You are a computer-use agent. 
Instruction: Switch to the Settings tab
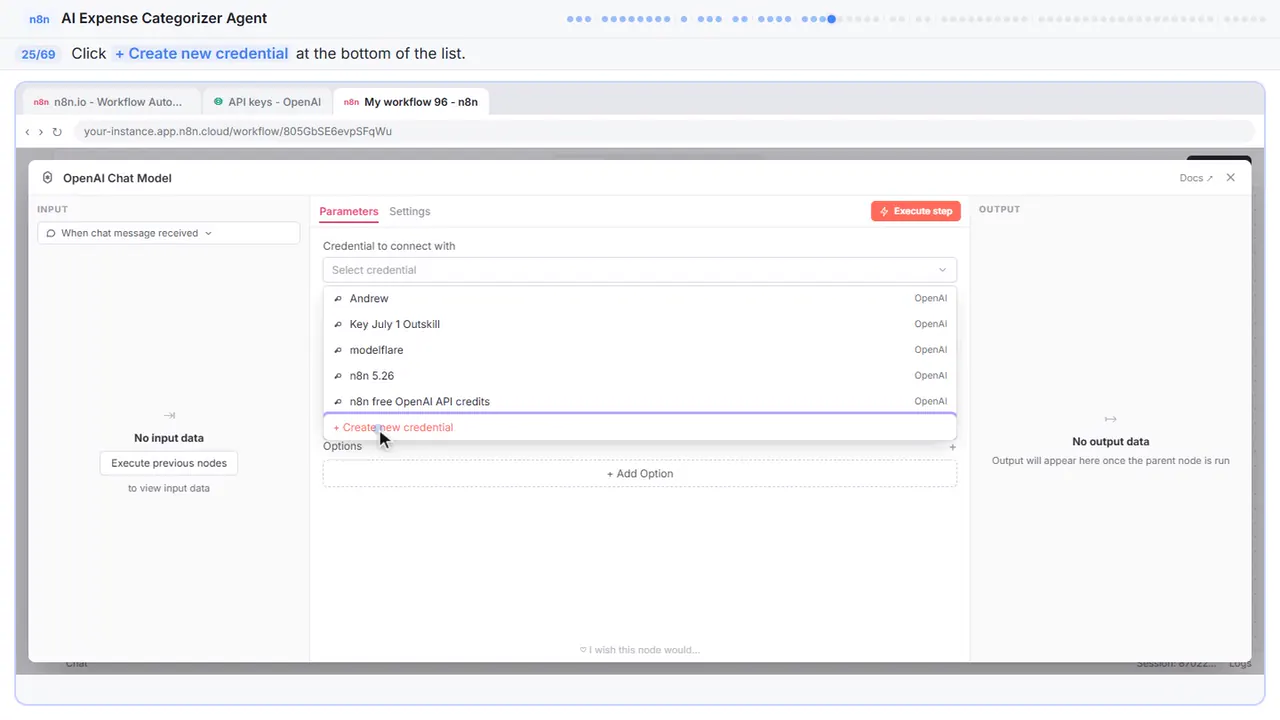point(410,211)
